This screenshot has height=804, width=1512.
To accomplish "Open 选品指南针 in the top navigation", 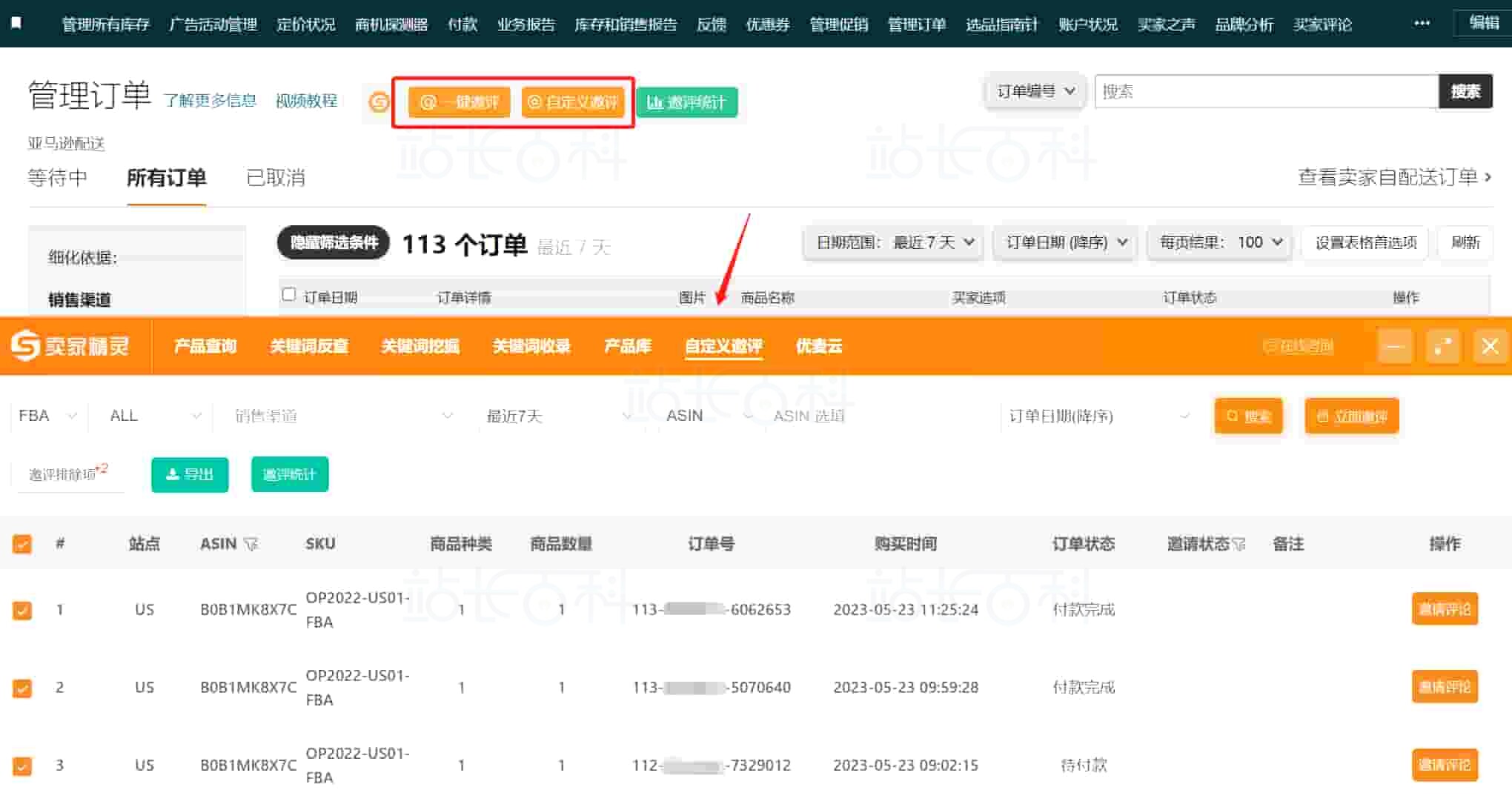I will [1002, 24].
